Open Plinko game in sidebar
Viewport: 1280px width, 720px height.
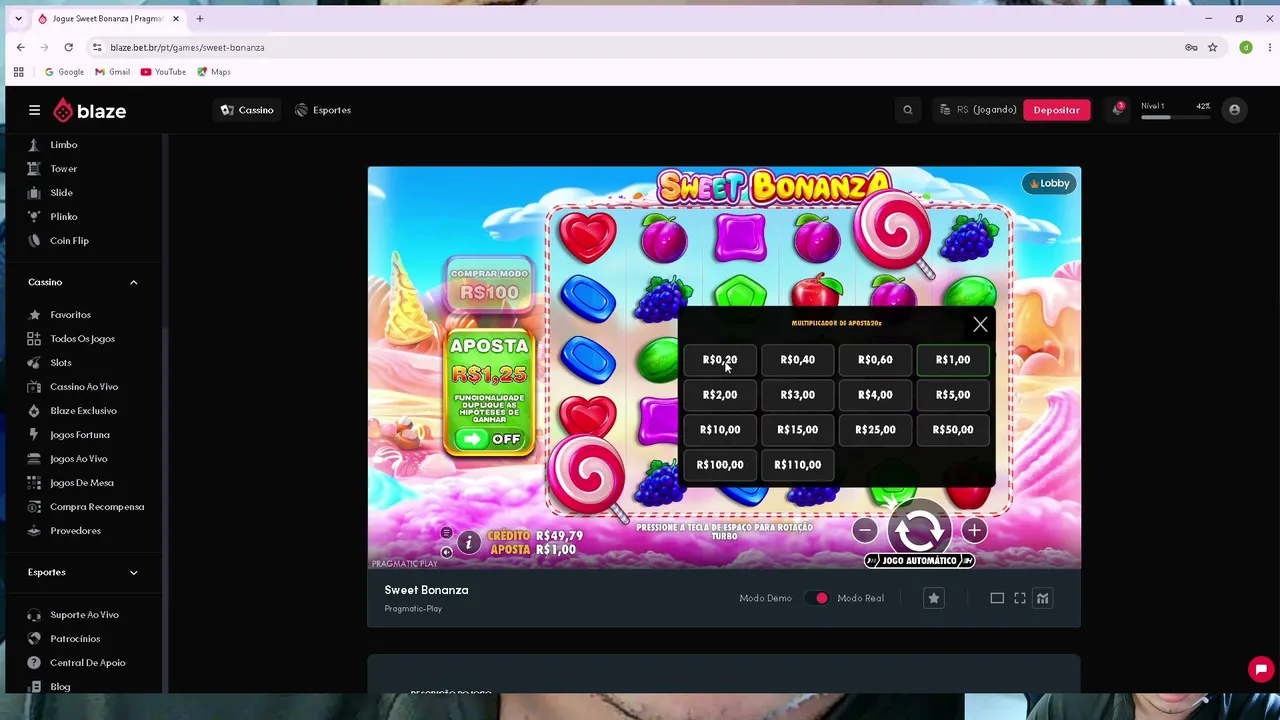(63, 217)
